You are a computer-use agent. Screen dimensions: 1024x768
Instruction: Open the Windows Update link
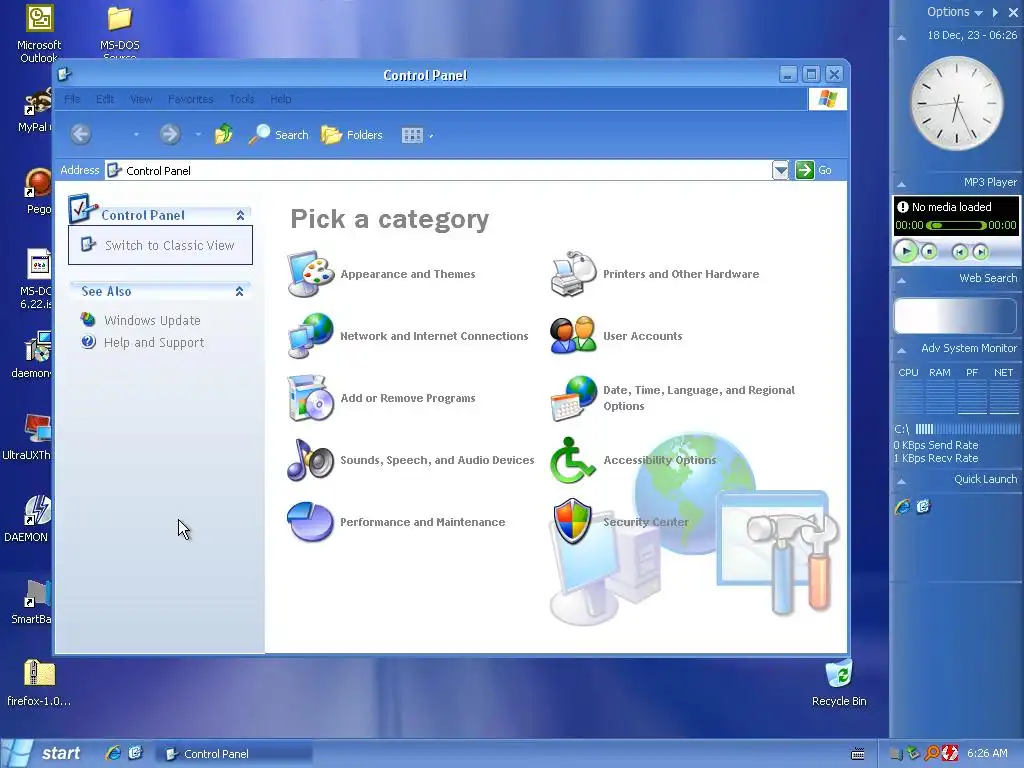pos(152,321)
